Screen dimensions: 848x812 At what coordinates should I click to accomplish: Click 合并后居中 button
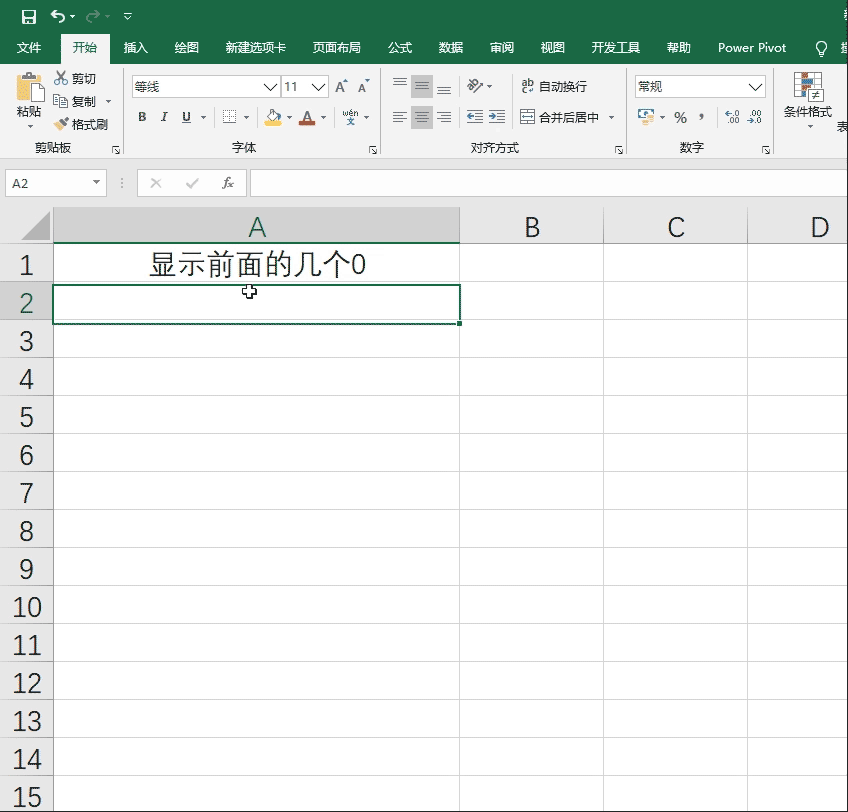click(559, 117)
